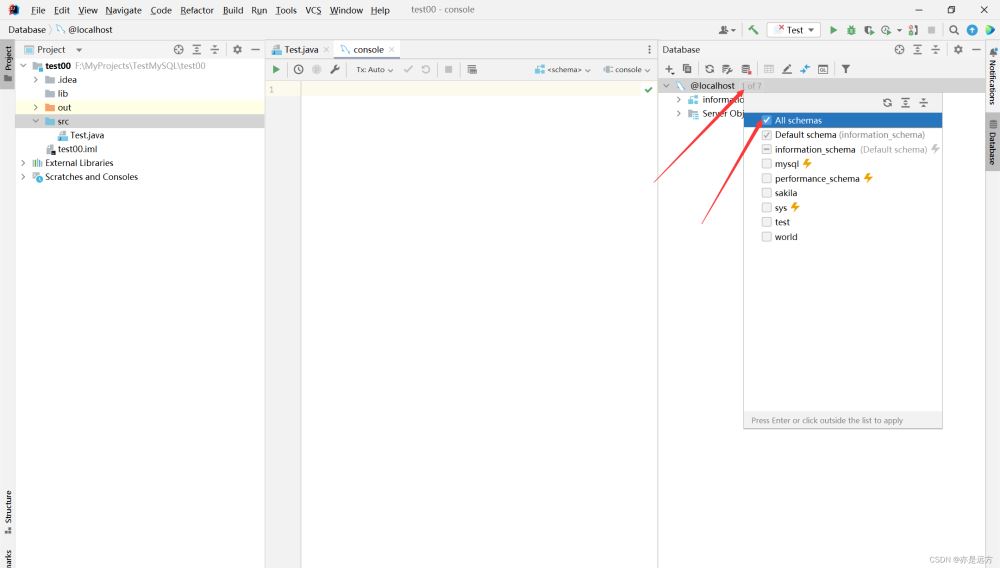
Task: Click the build project hammer icon
Action: tap(753, 30)
